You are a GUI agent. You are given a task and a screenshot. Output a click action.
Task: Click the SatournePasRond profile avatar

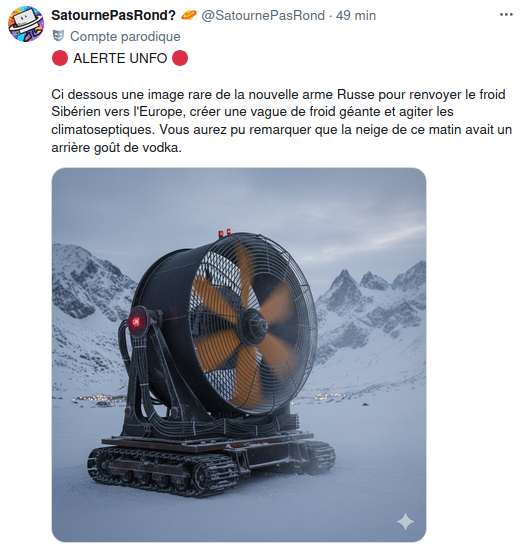point(26,24)
